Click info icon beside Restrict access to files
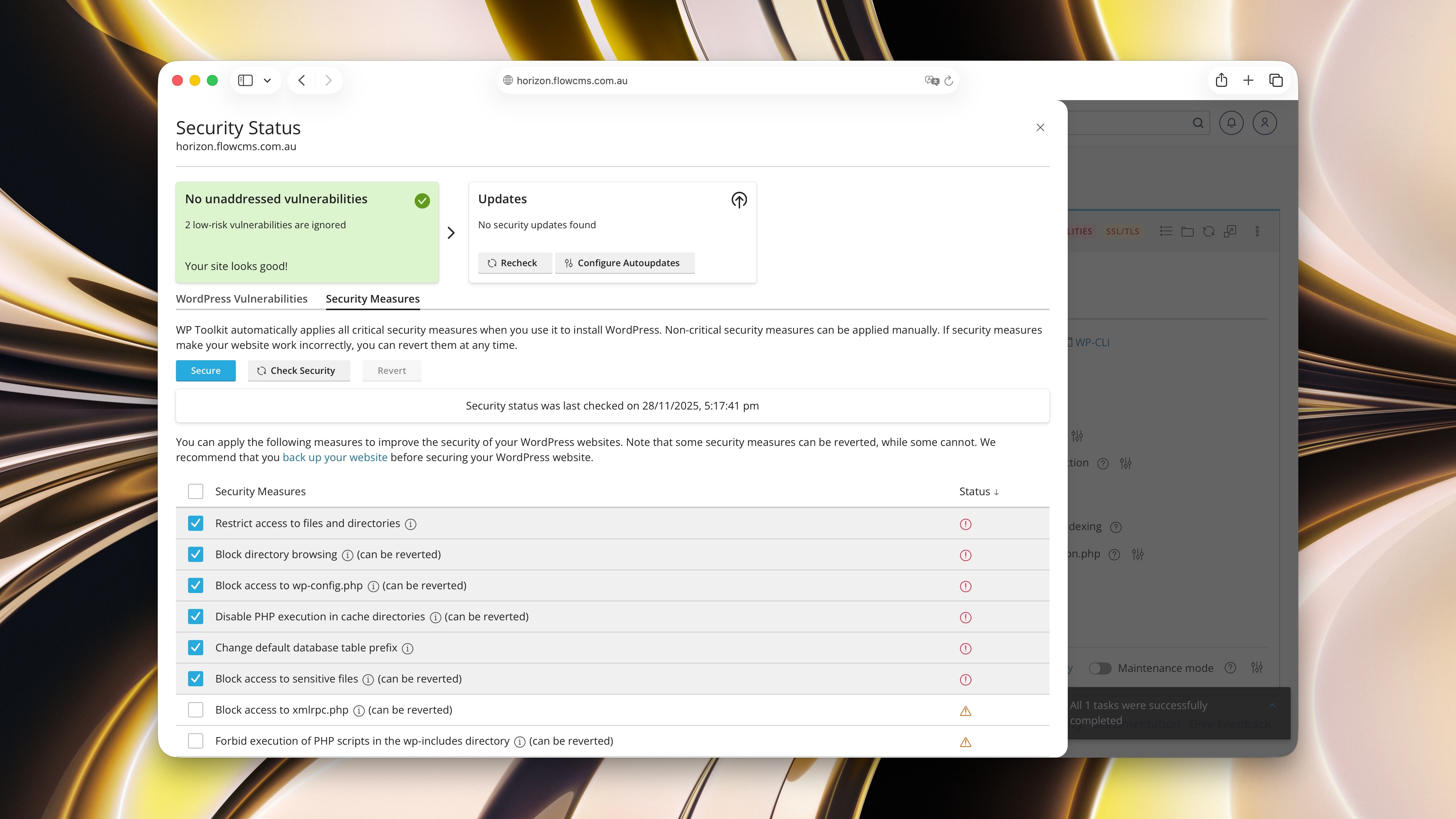The width and height of the screenshot is (1456, 819). (411, 524)
